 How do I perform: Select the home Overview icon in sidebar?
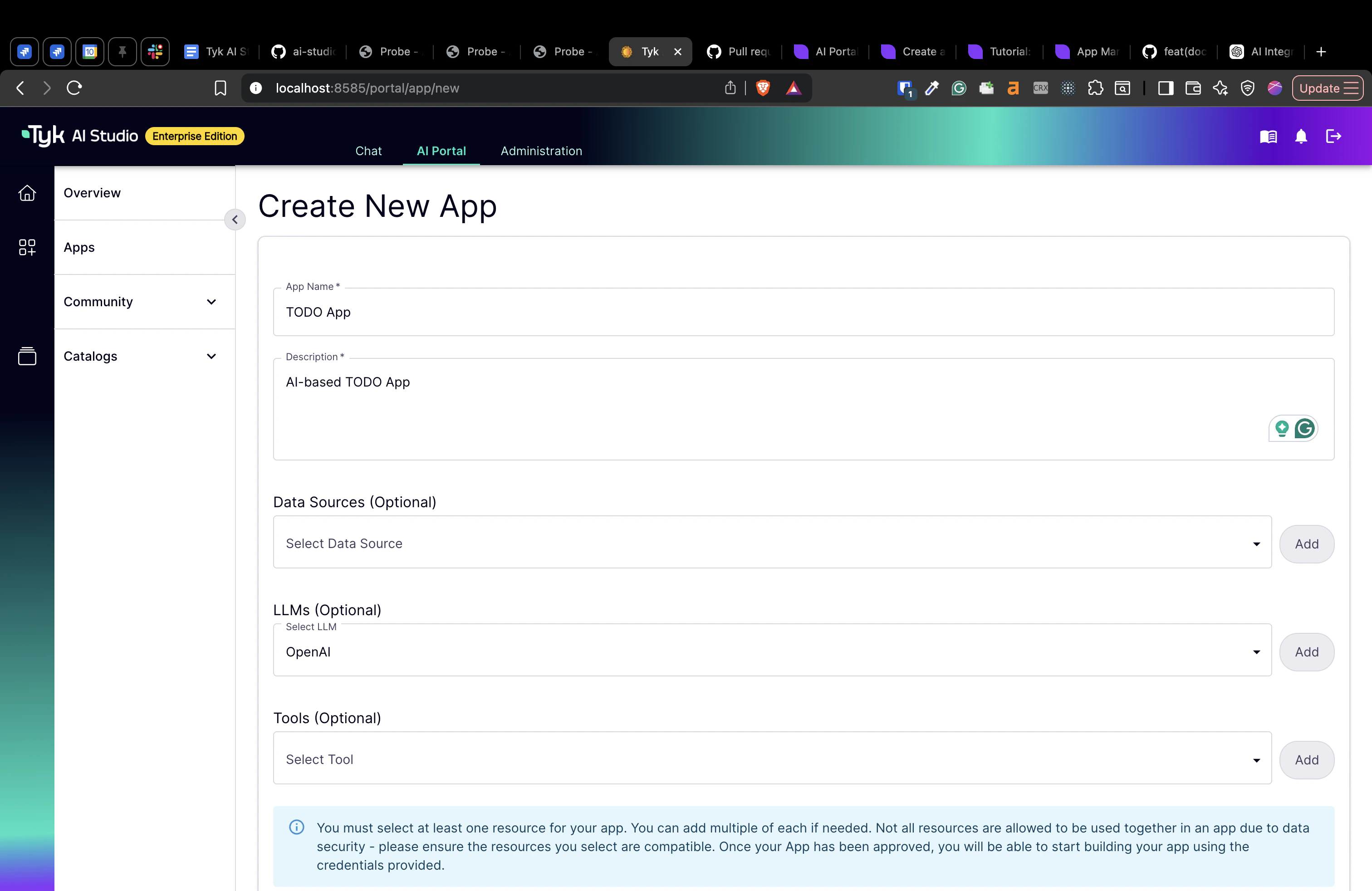point(27,193)
